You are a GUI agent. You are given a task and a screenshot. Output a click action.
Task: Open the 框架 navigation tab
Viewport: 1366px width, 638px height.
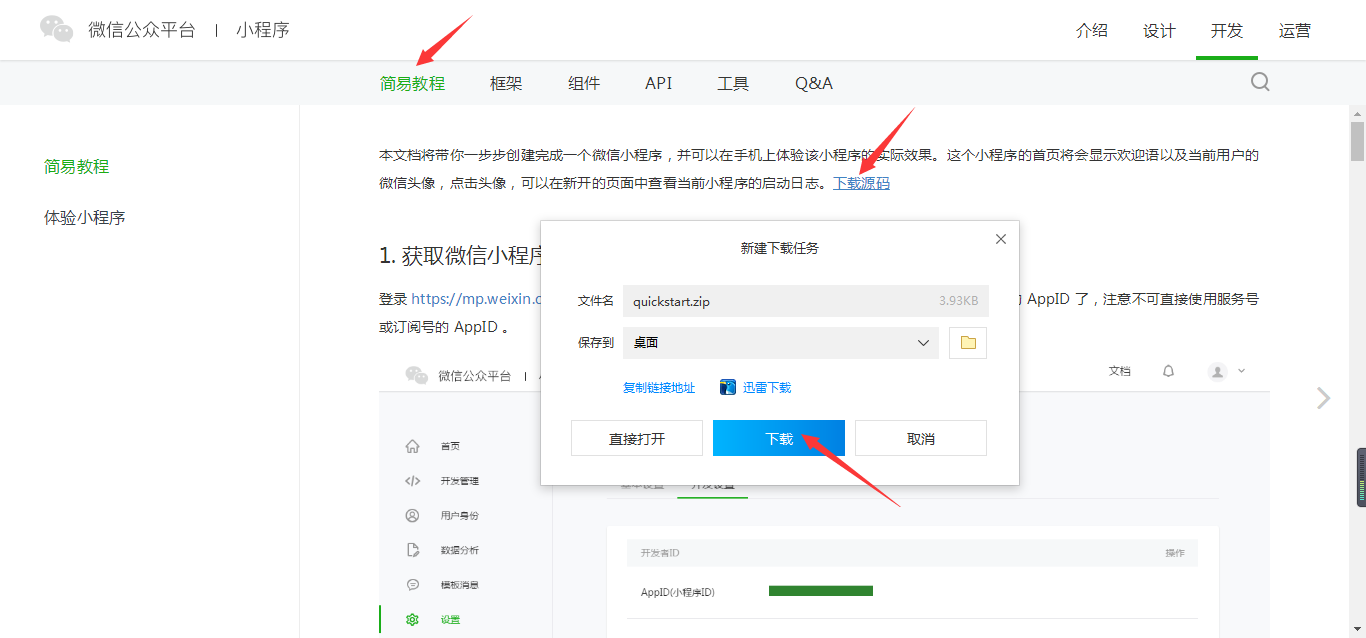pos(506,83)
